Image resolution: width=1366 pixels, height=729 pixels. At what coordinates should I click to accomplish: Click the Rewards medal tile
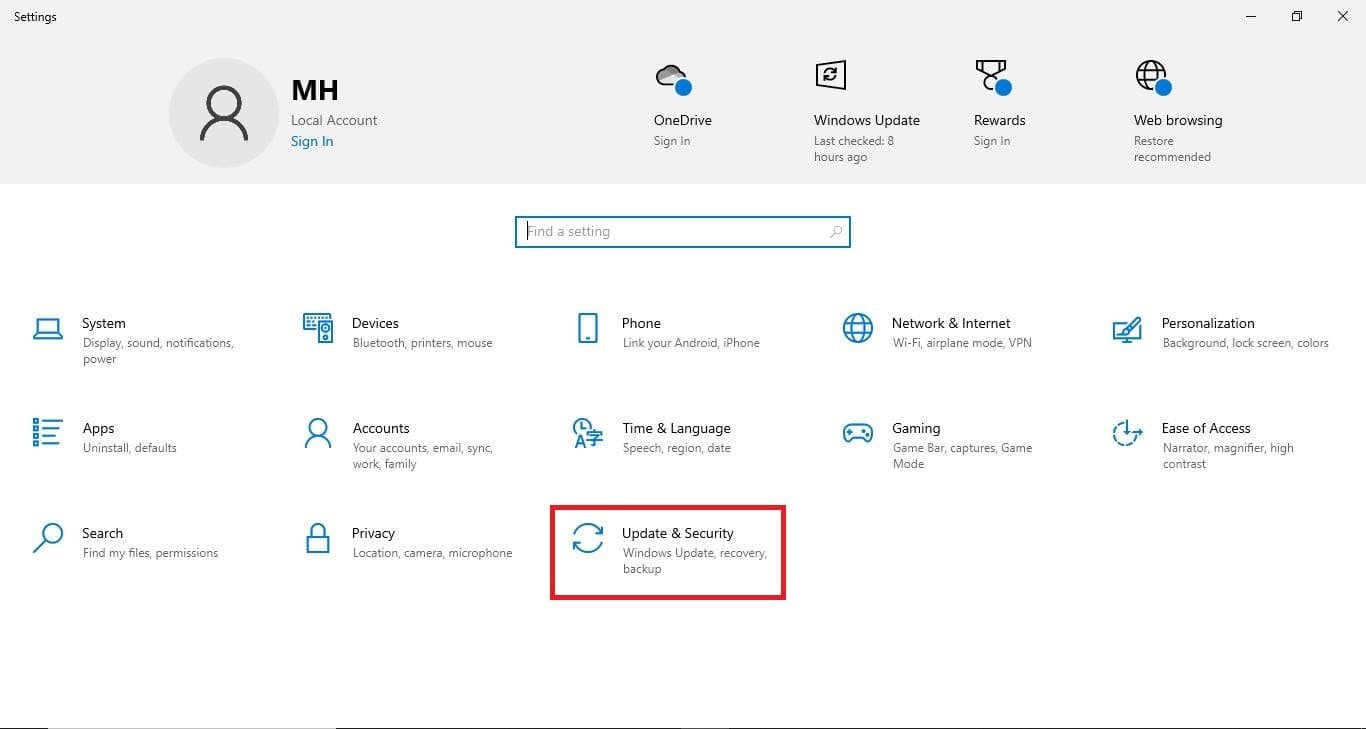(991, 77)
